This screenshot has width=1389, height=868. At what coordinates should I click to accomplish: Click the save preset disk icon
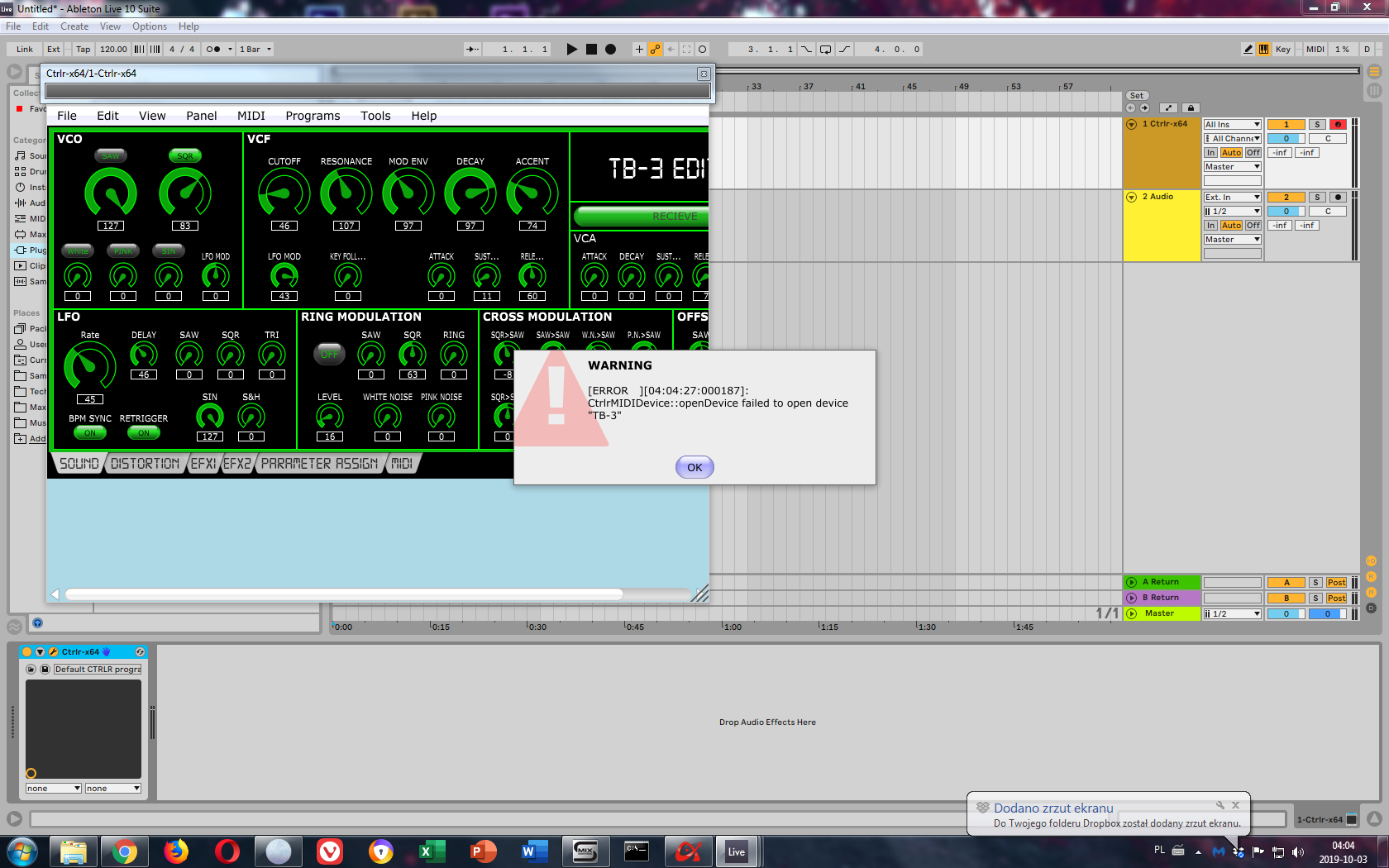coord(45,670)
